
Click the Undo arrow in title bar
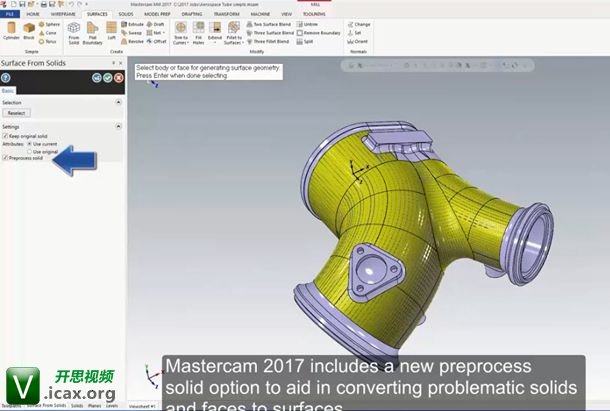point(71,4)
